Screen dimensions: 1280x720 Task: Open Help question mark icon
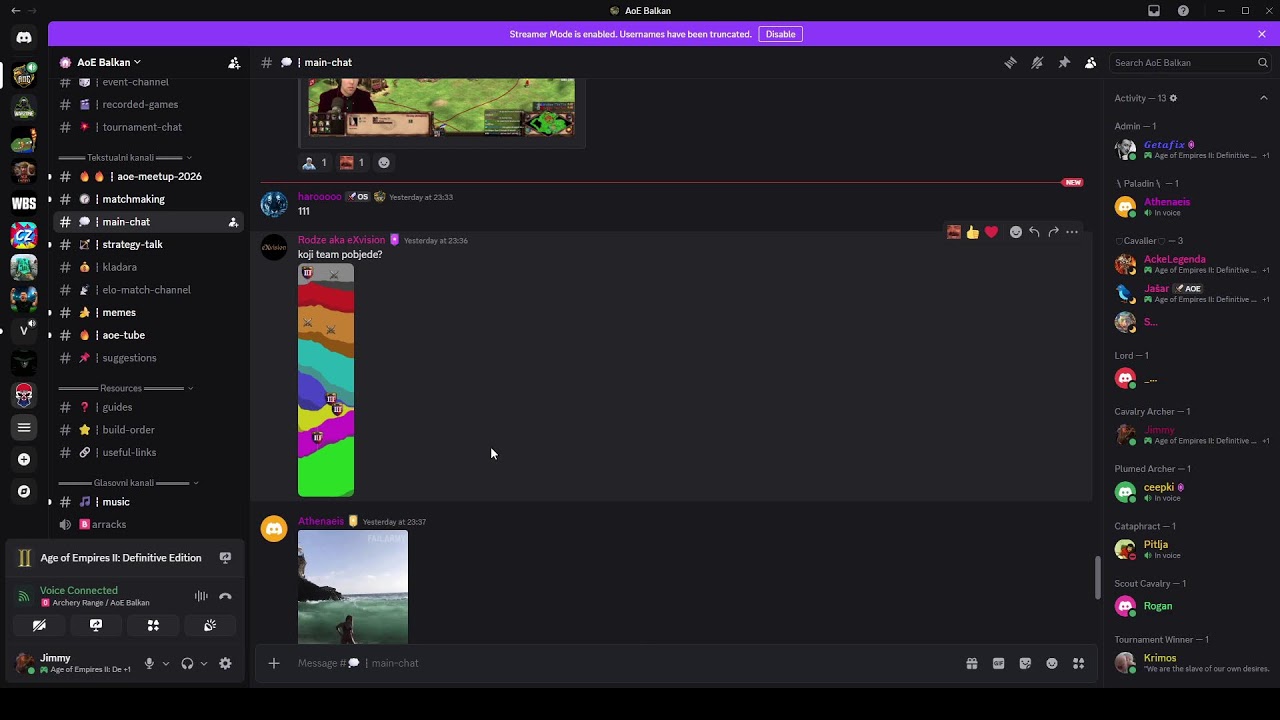tap(1183, 10)
